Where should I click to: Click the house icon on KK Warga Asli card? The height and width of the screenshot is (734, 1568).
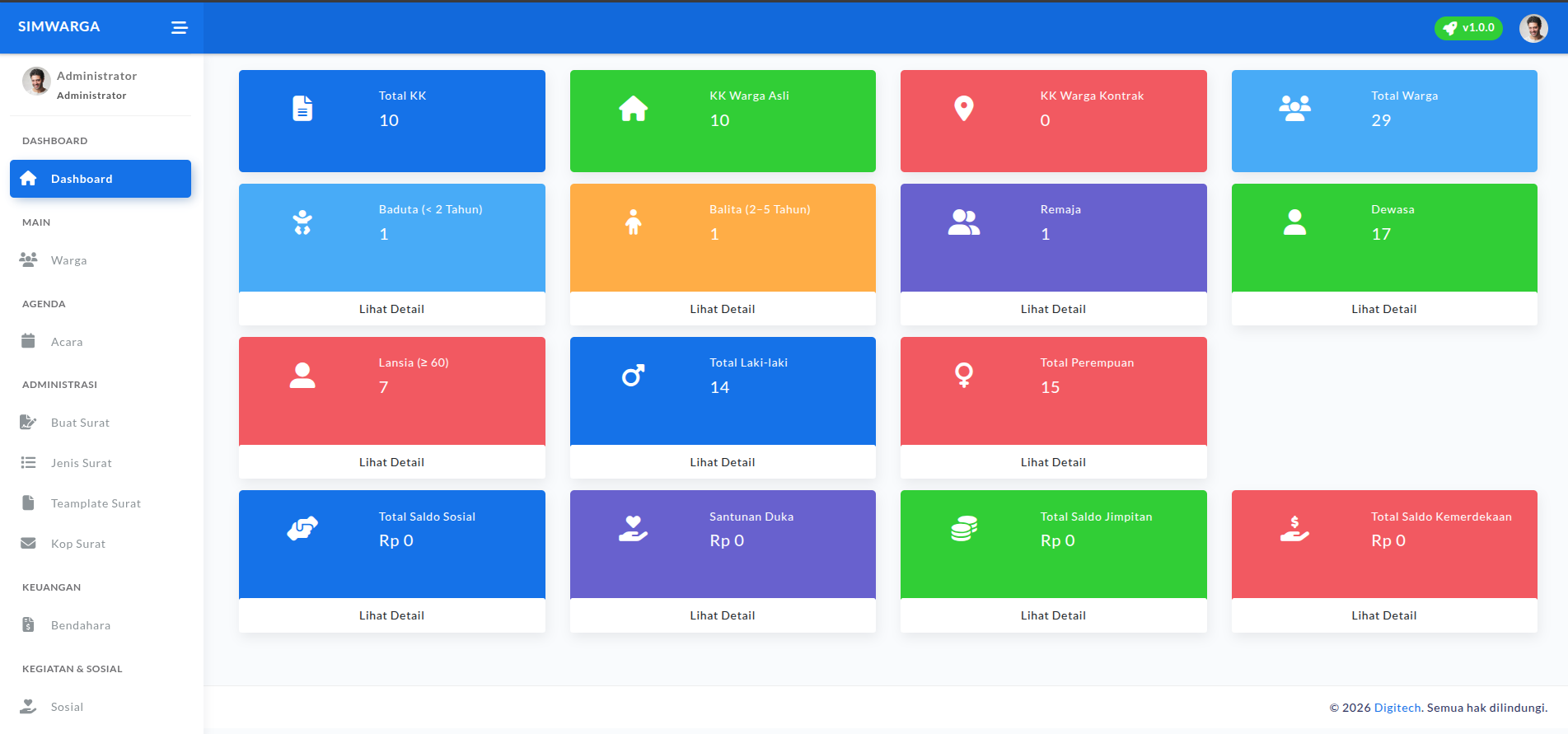(x=634, y=108)
